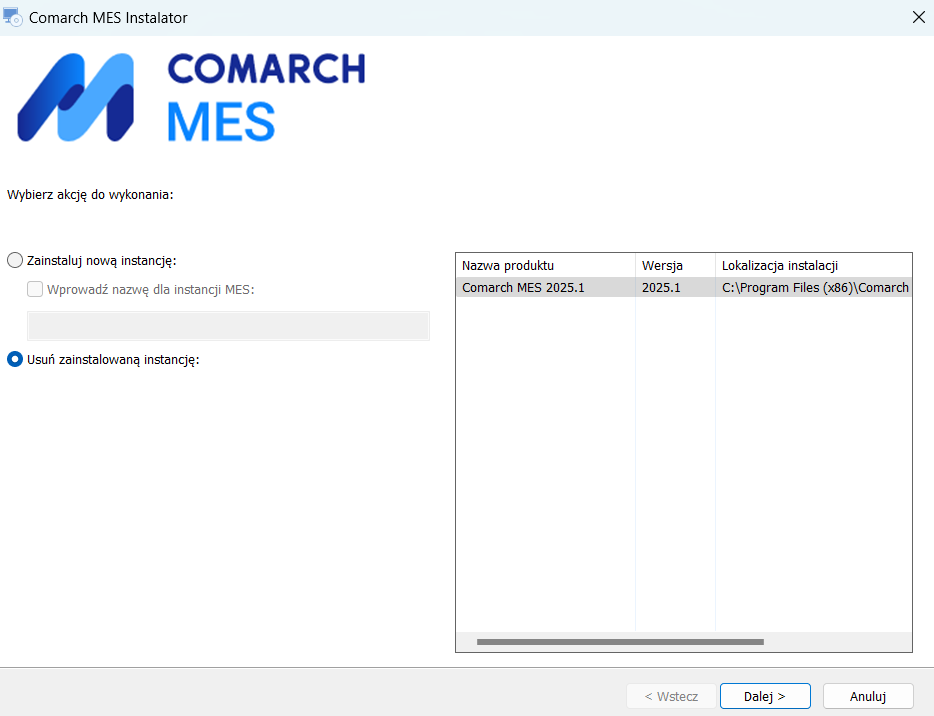
Task: Click the blue M emblem of the logo
Action: [x=76, y=97]
